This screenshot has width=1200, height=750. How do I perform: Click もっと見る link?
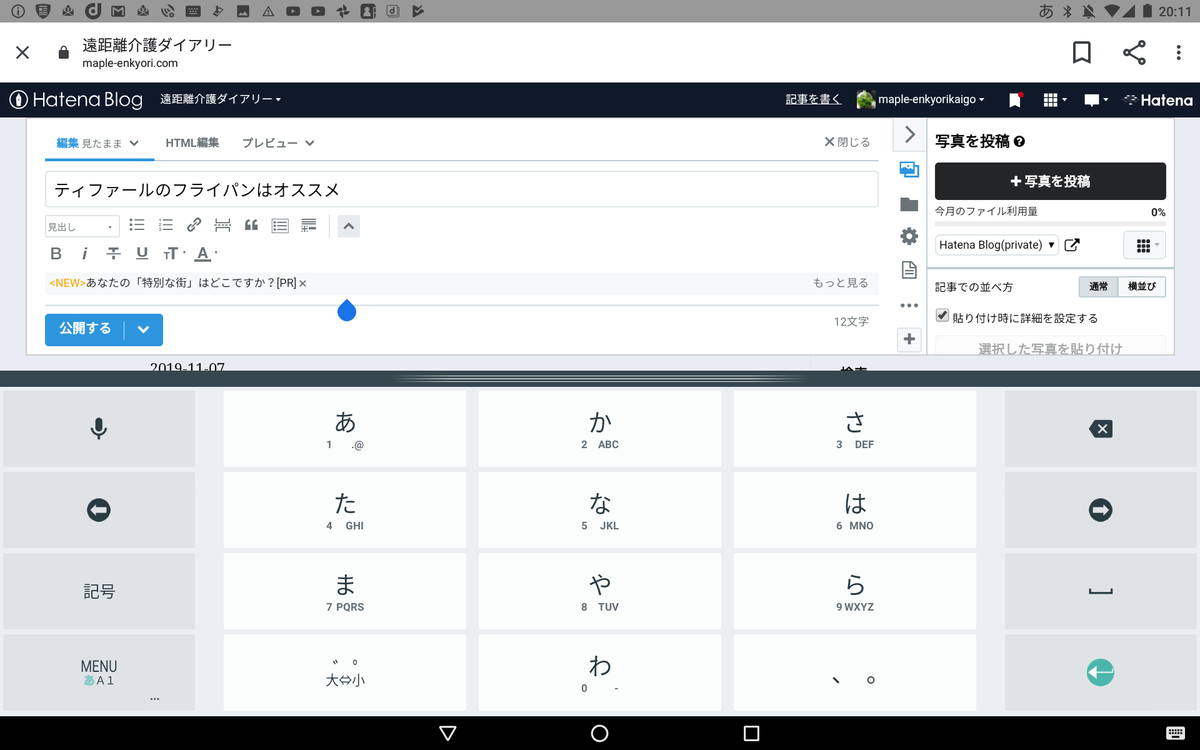tap(841, 283)
